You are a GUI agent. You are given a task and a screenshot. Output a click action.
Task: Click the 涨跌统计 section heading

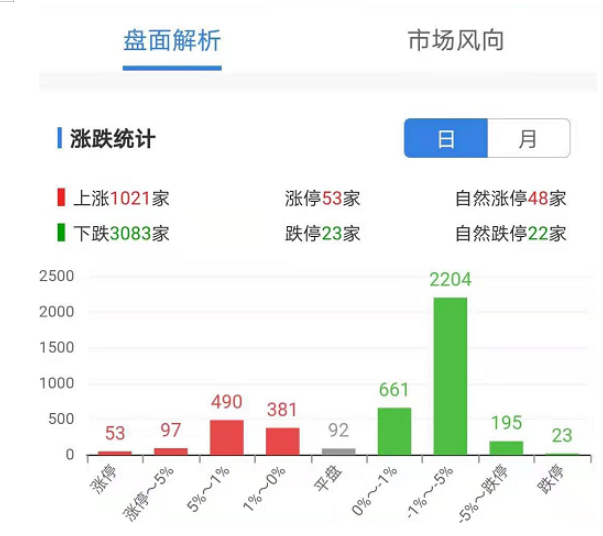coord(112,138)
